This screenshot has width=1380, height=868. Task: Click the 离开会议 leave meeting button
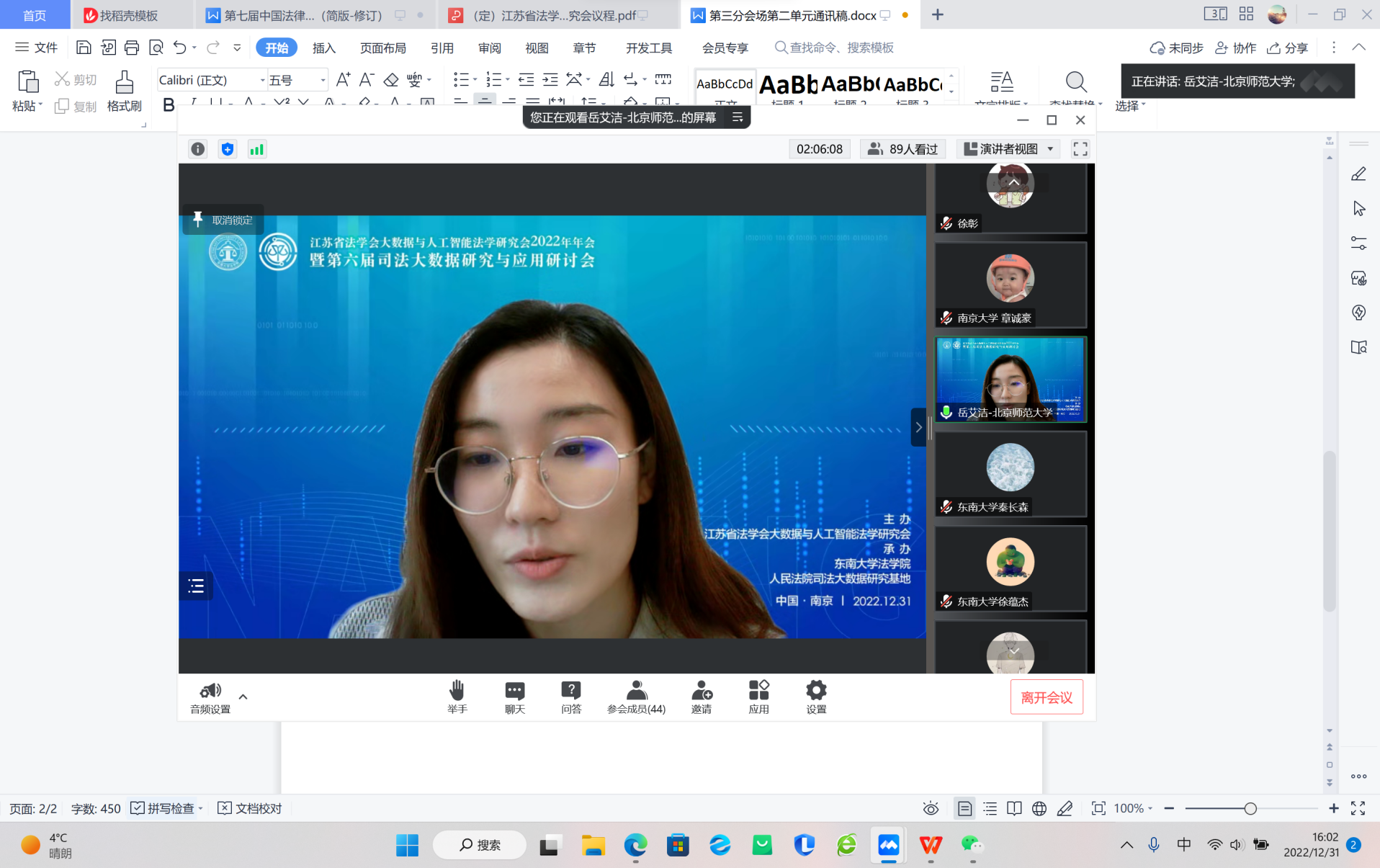tap(1046, 697)
